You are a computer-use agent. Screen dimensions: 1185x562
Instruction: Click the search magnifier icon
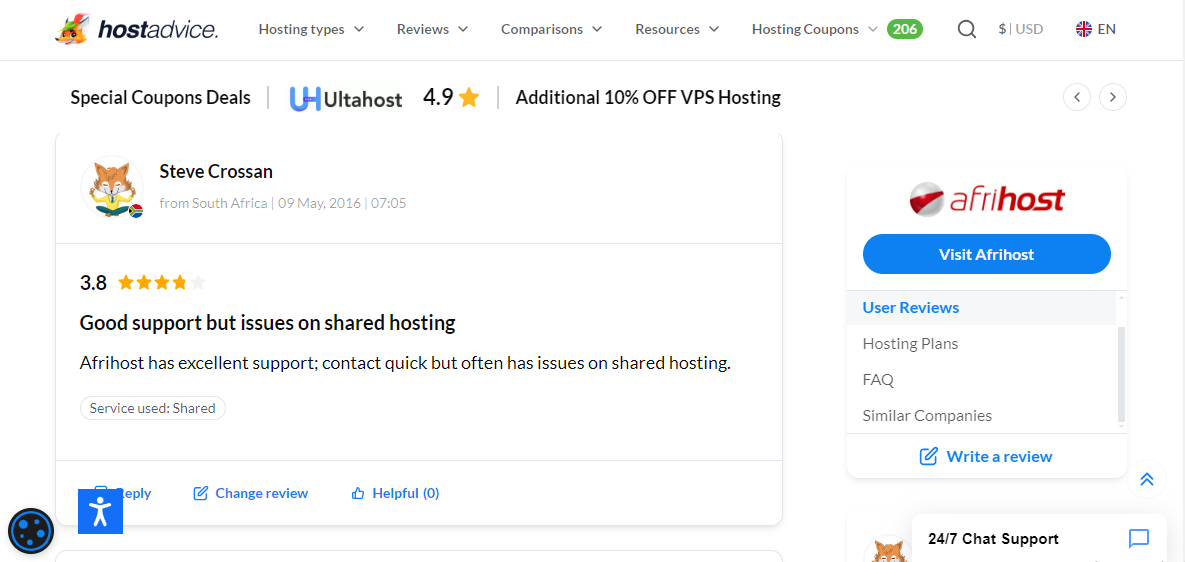coord(967,29)
